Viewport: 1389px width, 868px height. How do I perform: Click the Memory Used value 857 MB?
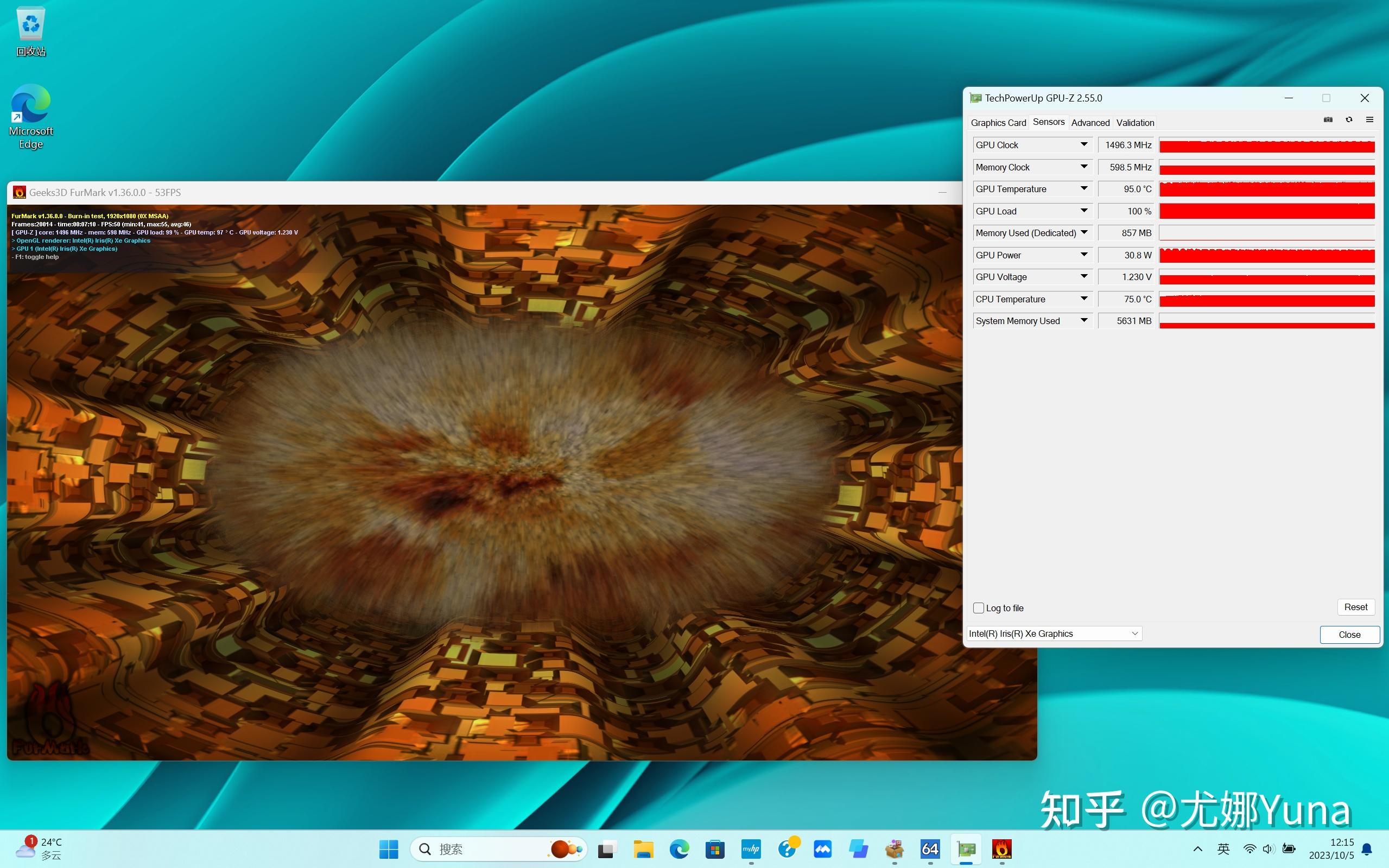1126,233
